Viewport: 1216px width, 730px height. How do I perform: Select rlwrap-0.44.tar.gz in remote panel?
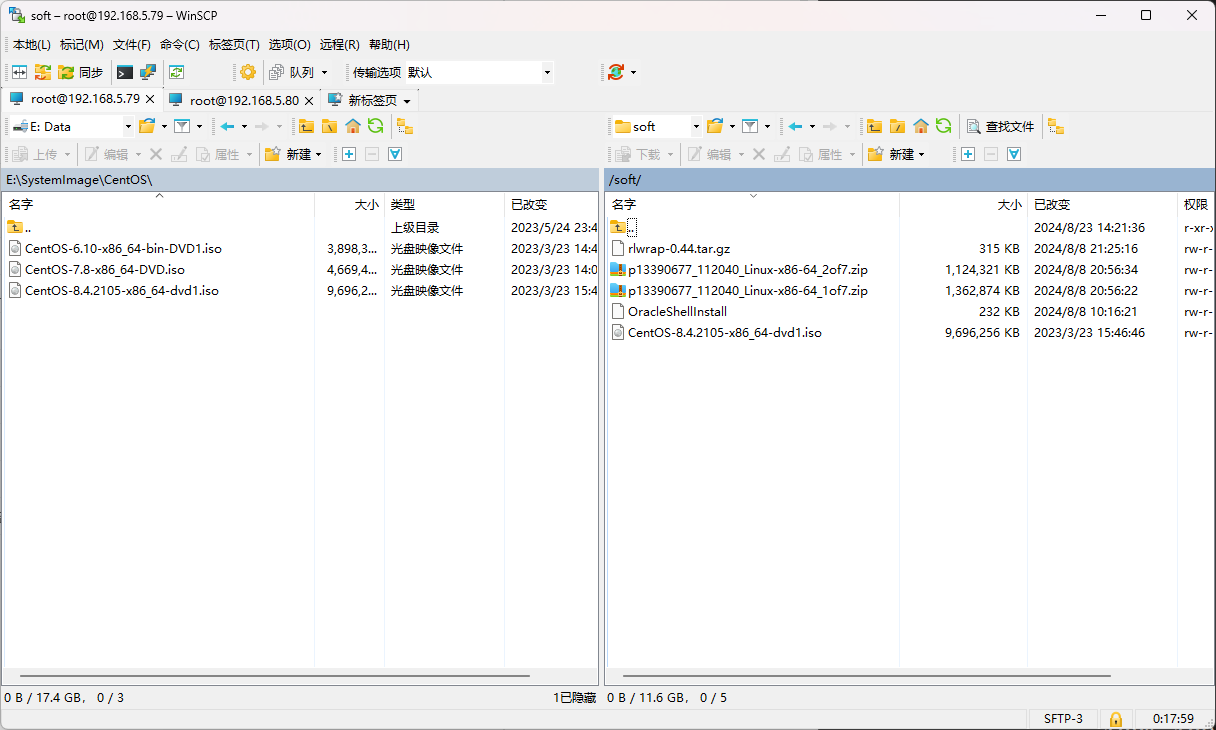679,248
